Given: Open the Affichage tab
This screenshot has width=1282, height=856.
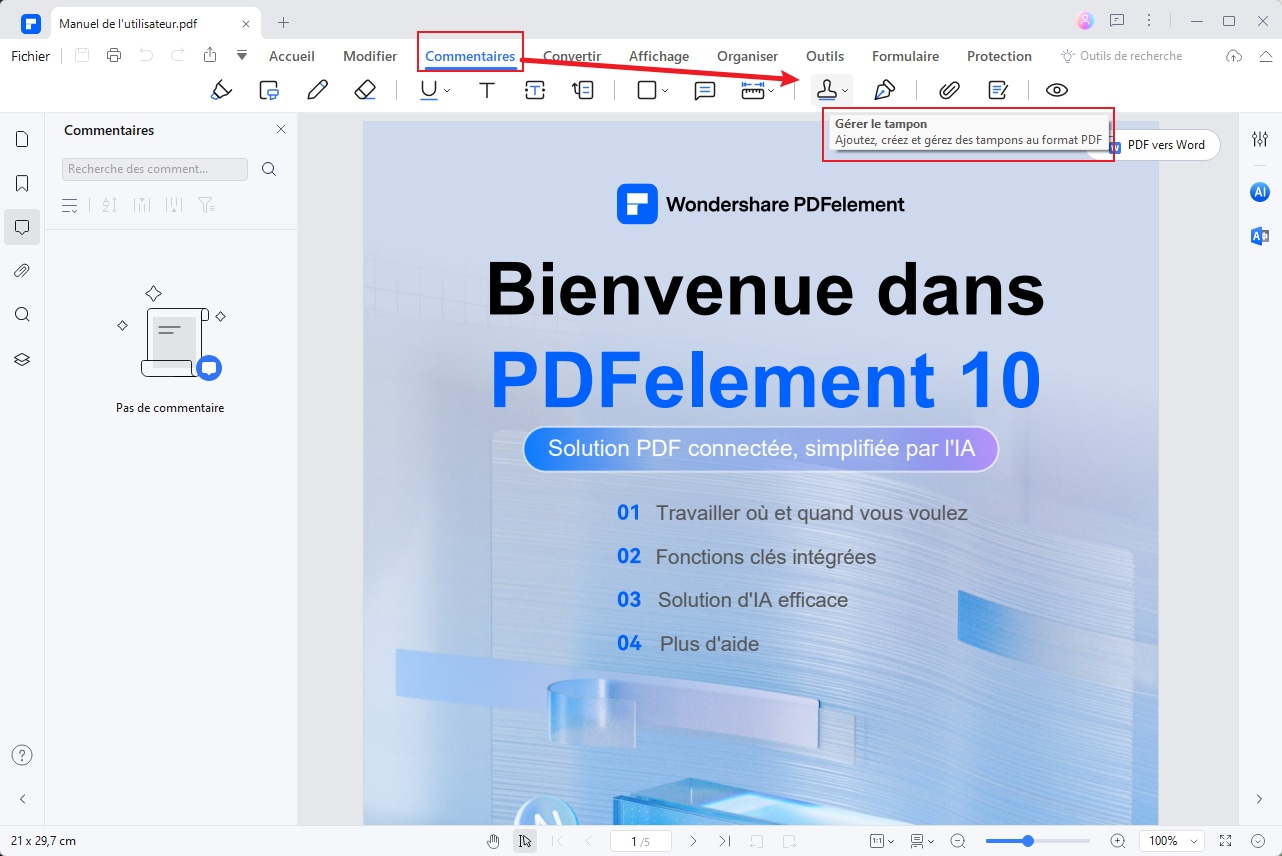Looking at the screenshot, I should [659, 56].
